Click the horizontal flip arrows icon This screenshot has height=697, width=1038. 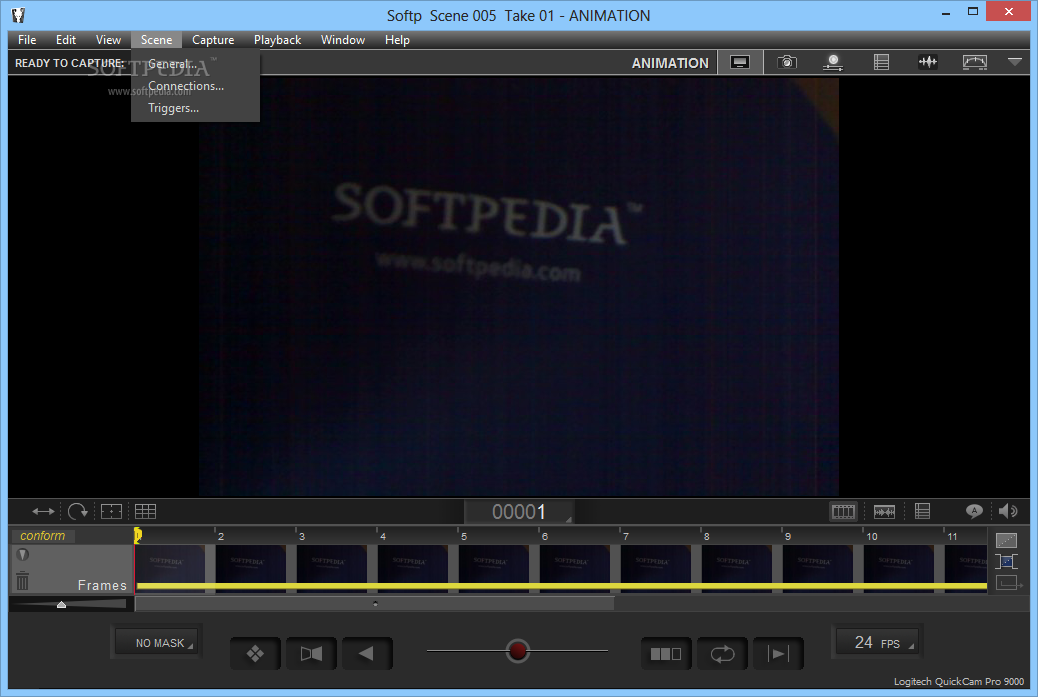click(x=43, y=511)
